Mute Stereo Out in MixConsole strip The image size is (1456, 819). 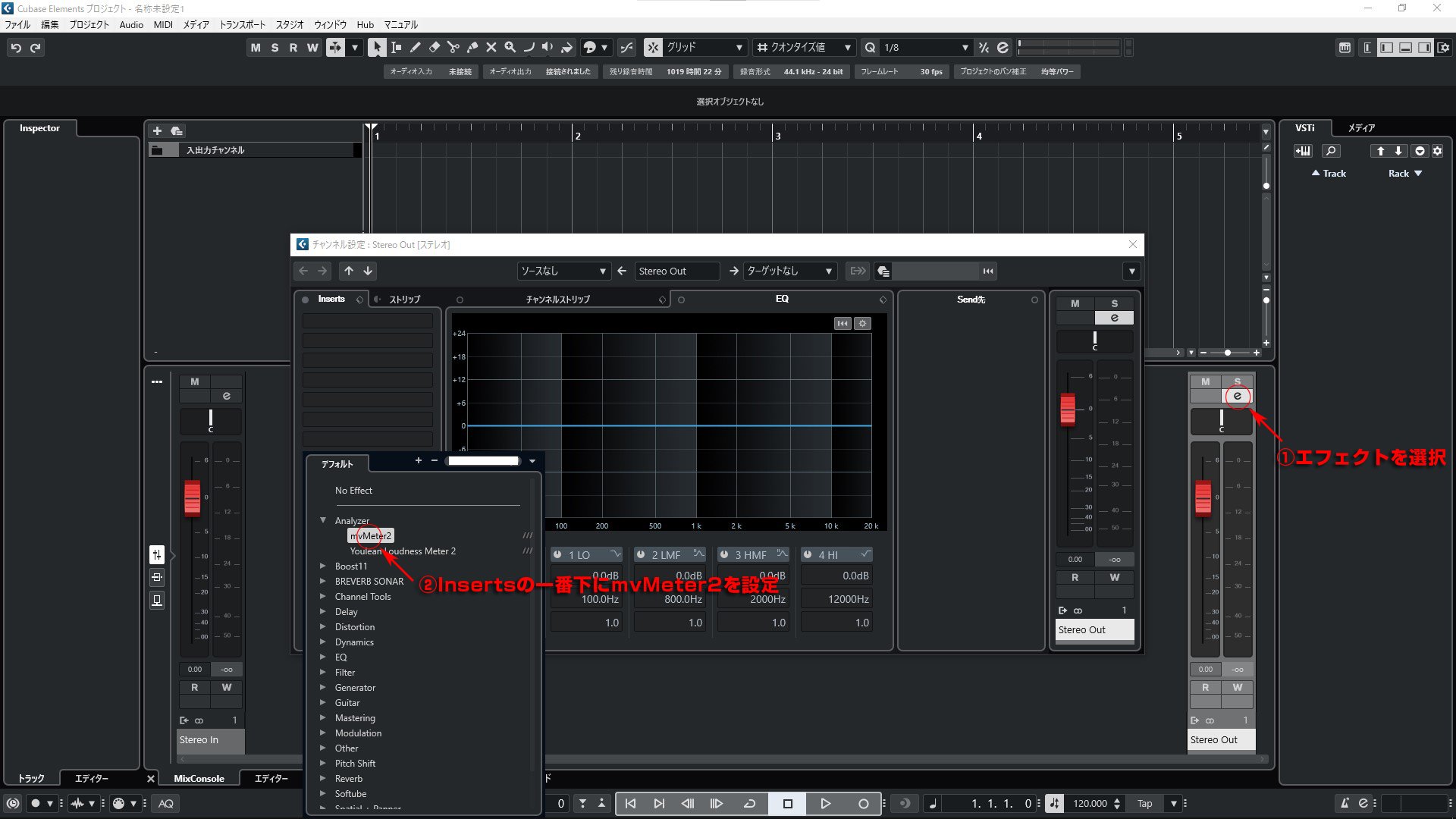coord(1205,381)
